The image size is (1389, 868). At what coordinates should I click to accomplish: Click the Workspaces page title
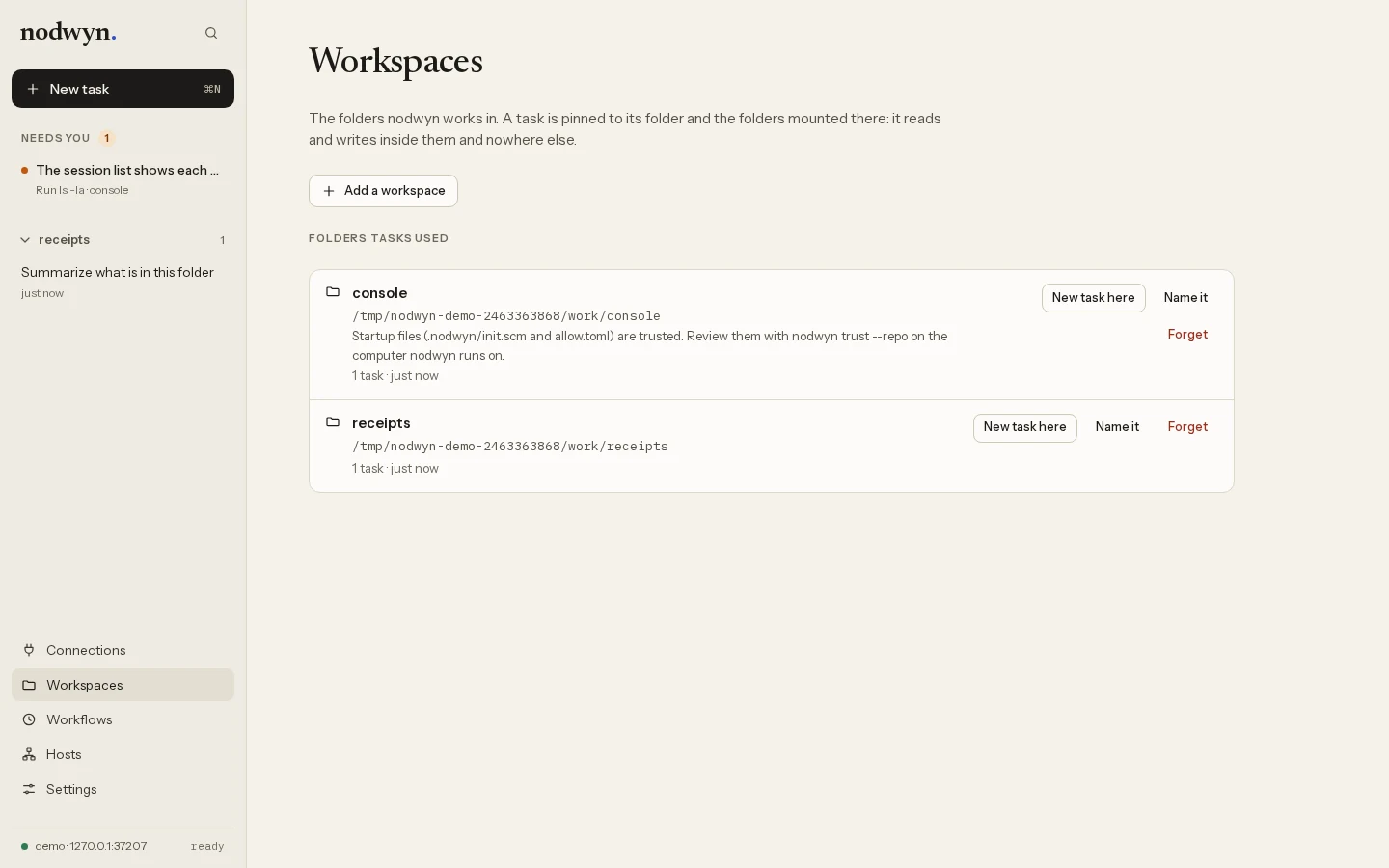click(x=395, y=61)
